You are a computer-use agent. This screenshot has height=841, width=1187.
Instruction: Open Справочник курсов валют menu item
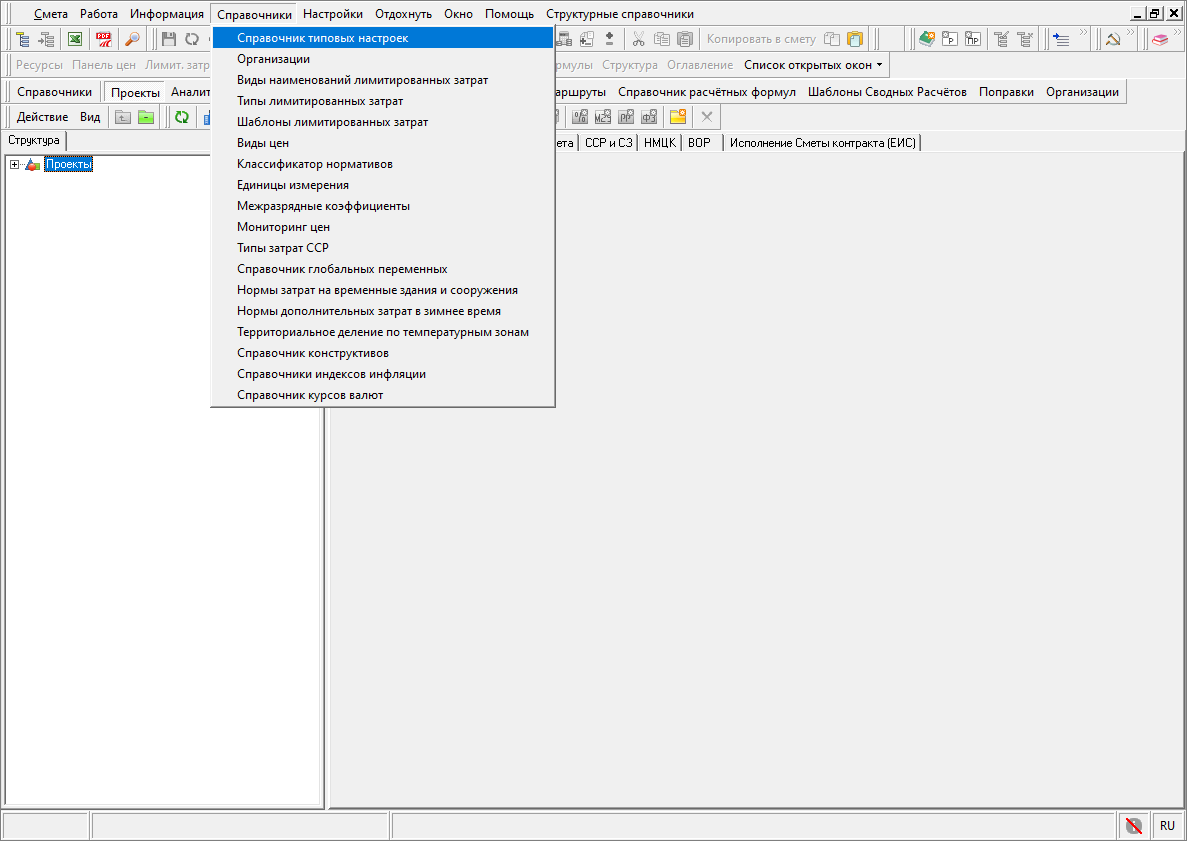click(310, 395)
